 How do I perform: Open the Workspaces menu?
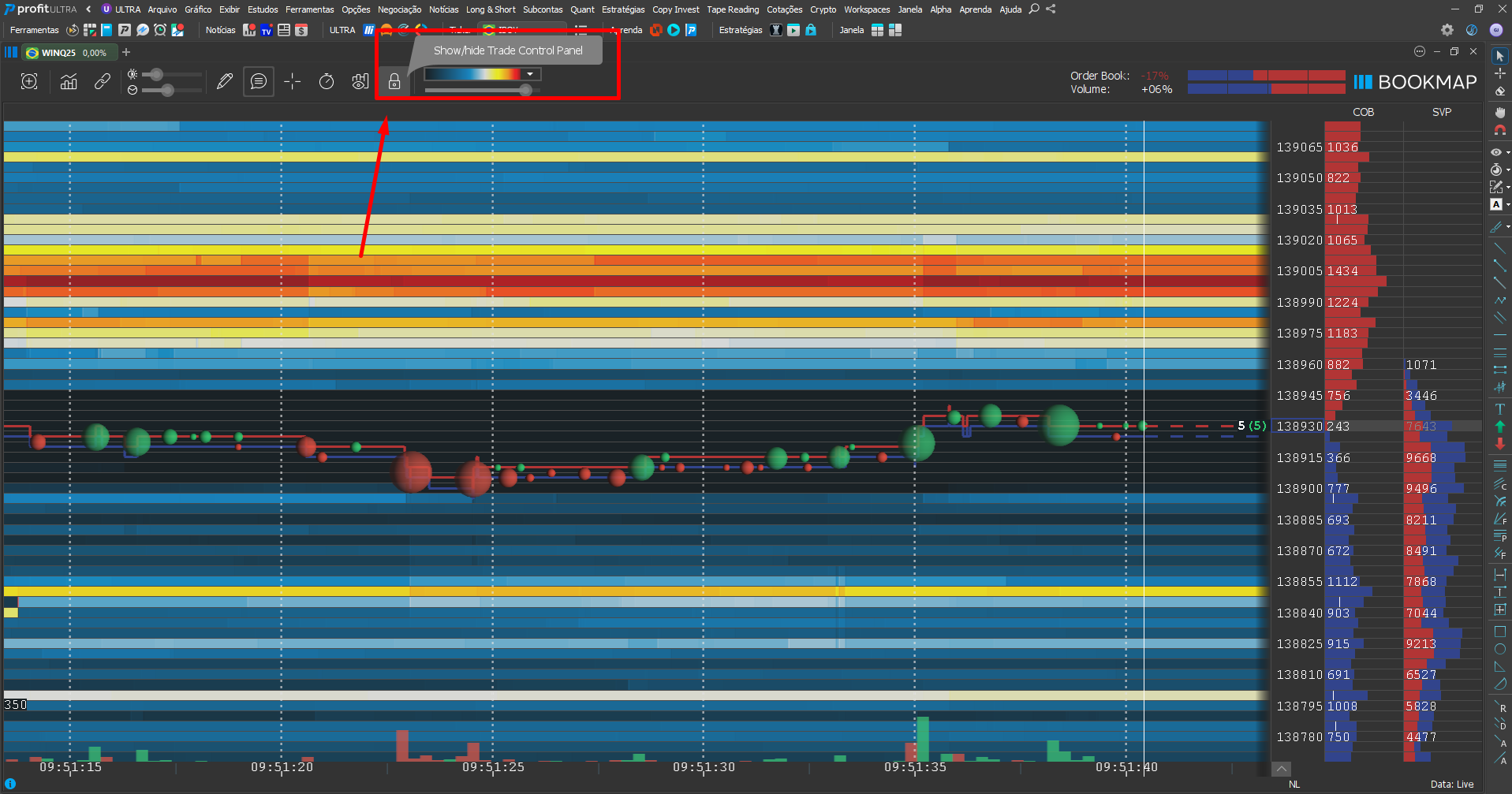(867, 9)
